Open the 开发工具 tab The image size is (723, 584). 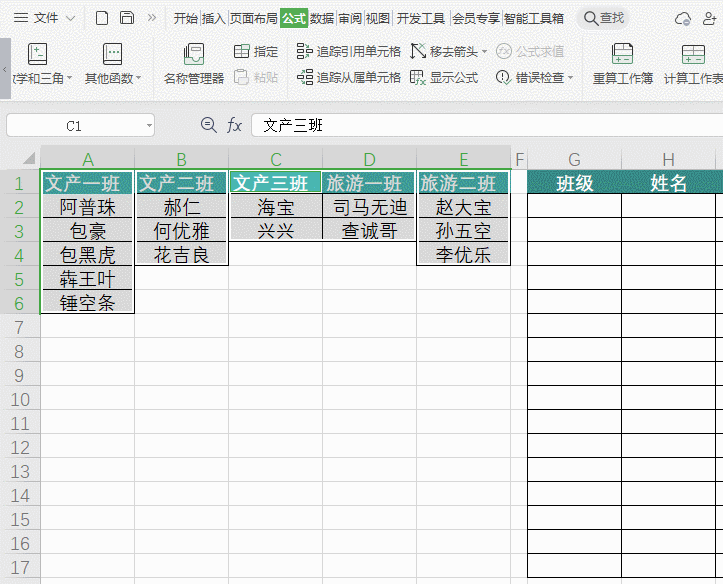tap(421, 18)
